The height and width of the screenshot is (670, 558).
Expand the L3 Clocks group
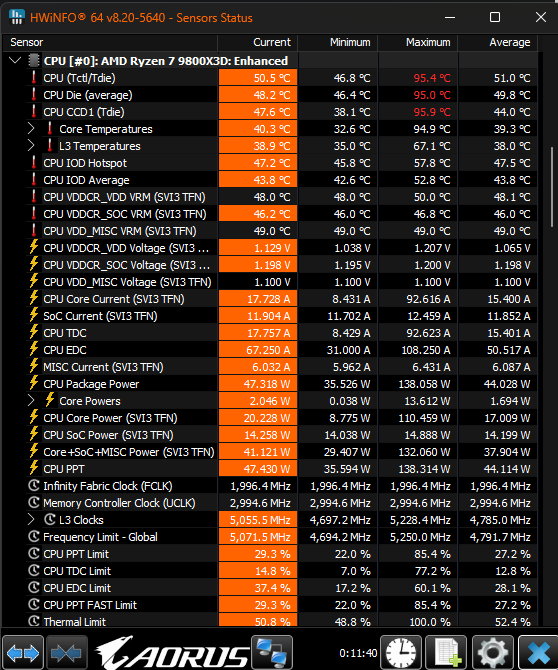pyautogui.click(x=31, y=520)
